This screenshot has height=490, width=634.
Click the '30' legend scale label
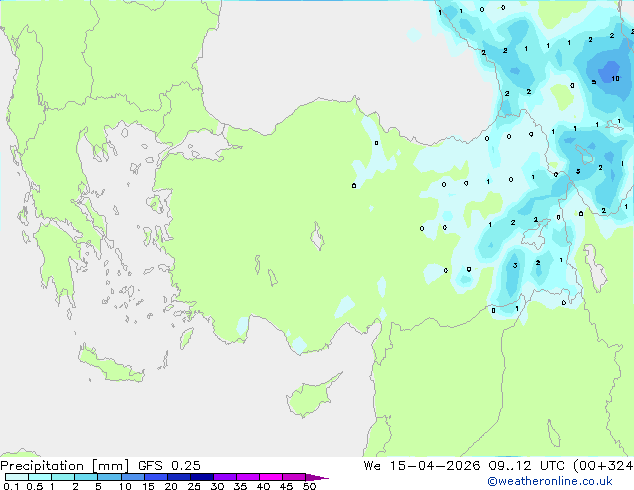[217, 486]
